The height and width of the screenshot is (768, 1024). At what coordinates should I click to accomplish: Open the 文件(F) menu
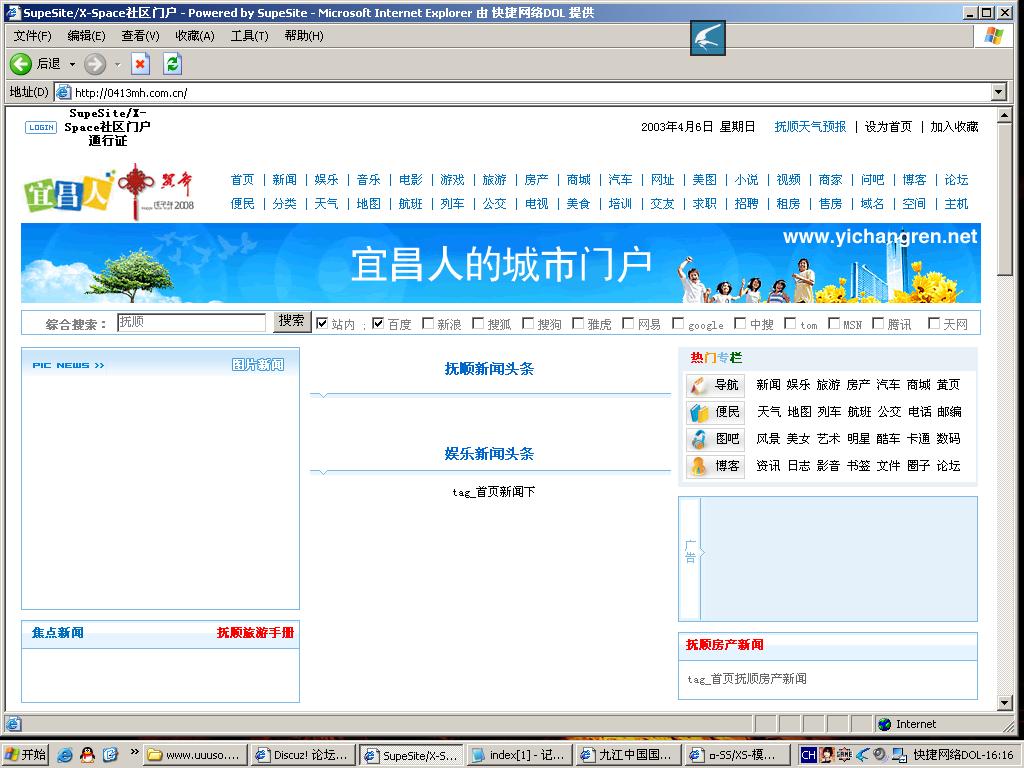point(32,36)
